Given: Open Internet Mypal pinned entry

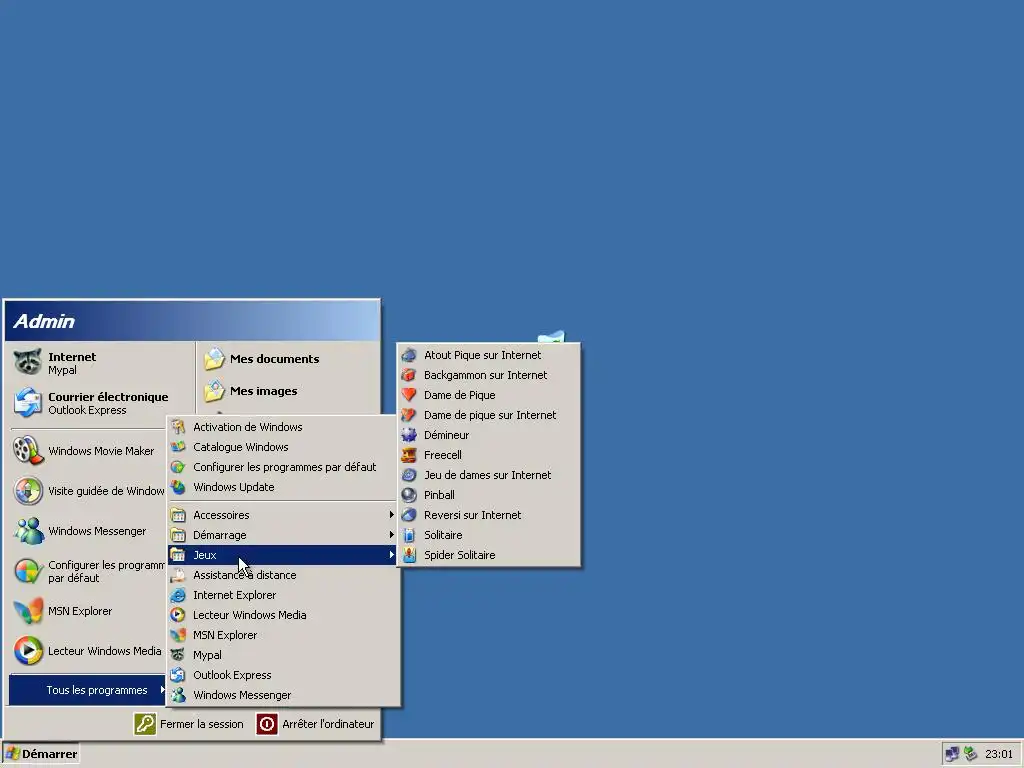Looking at the screenshot, I should (101, 363).
